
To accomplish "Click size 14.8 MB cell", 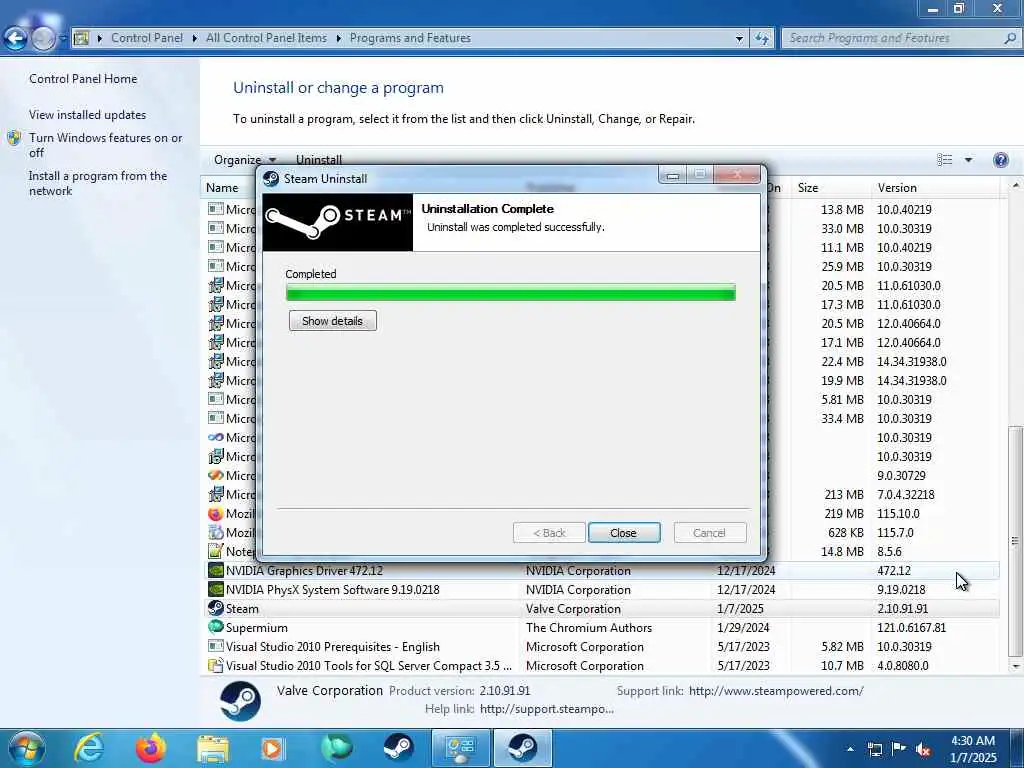I will tap(842, 552).
